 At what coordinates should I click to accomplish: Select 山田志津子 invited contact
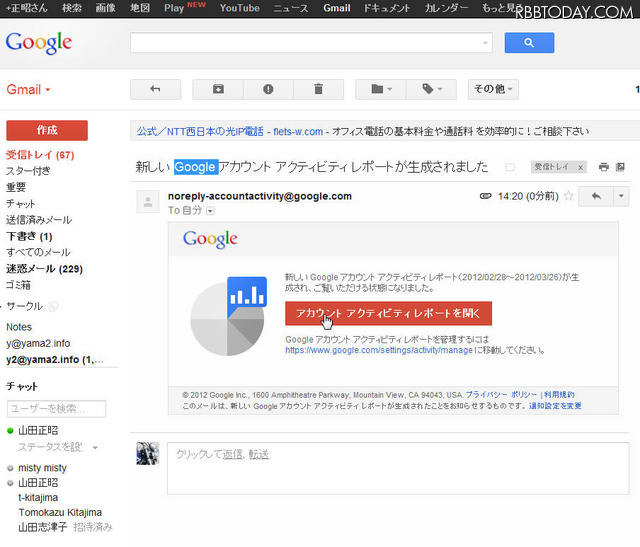coord(42,527)
